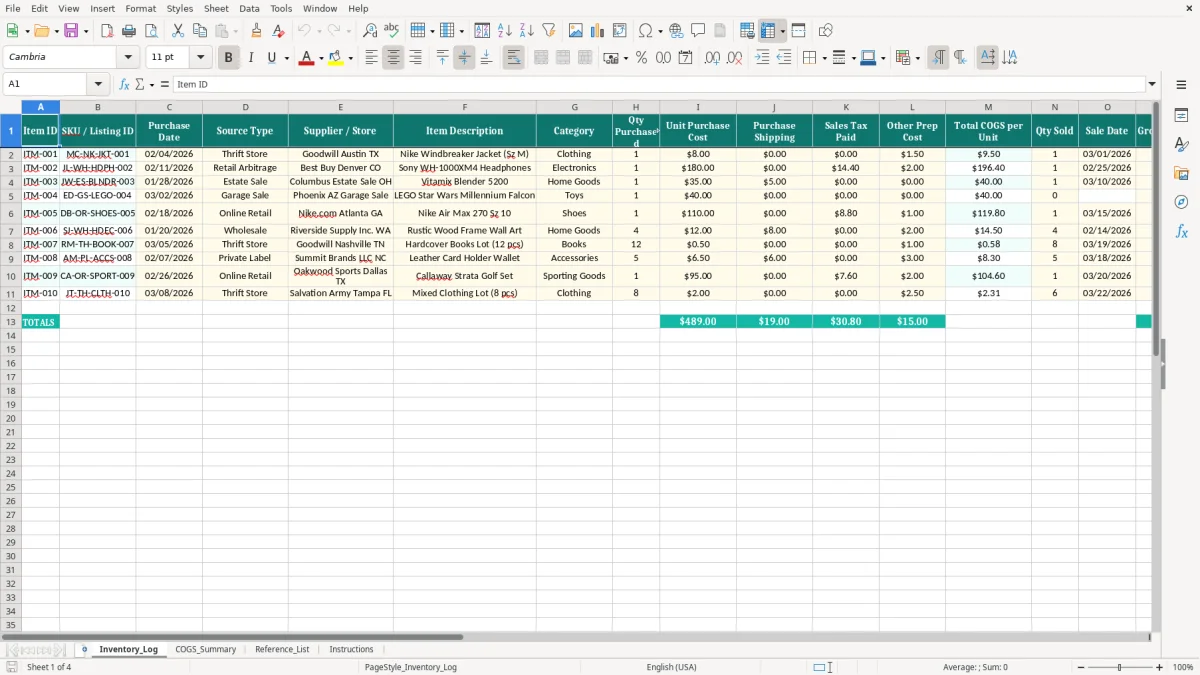Apply yellow background color
Image resolution: width=1200 pixels, height=675 pixels.
click(335, 58)
